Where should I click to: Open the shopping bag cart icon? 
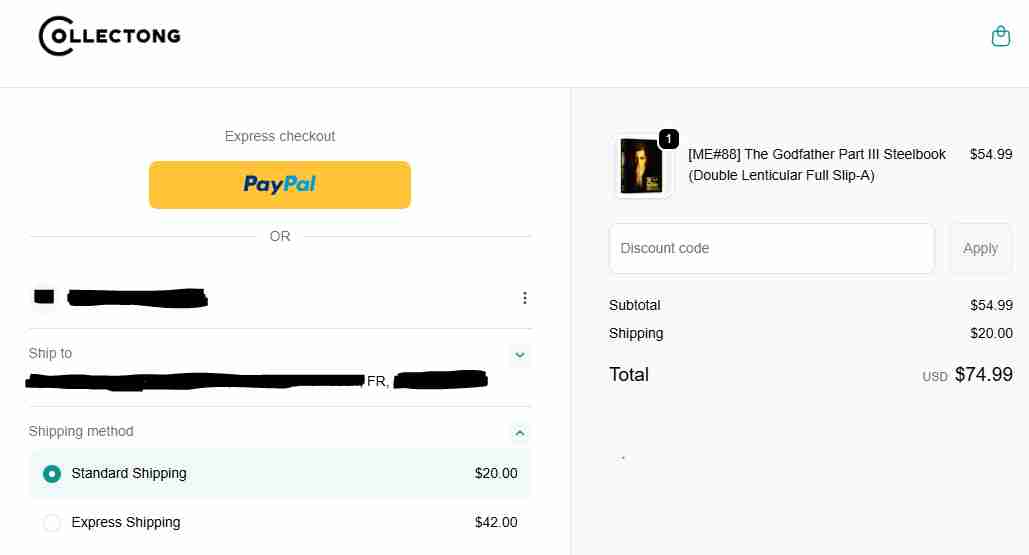[x=1000, y=37]
